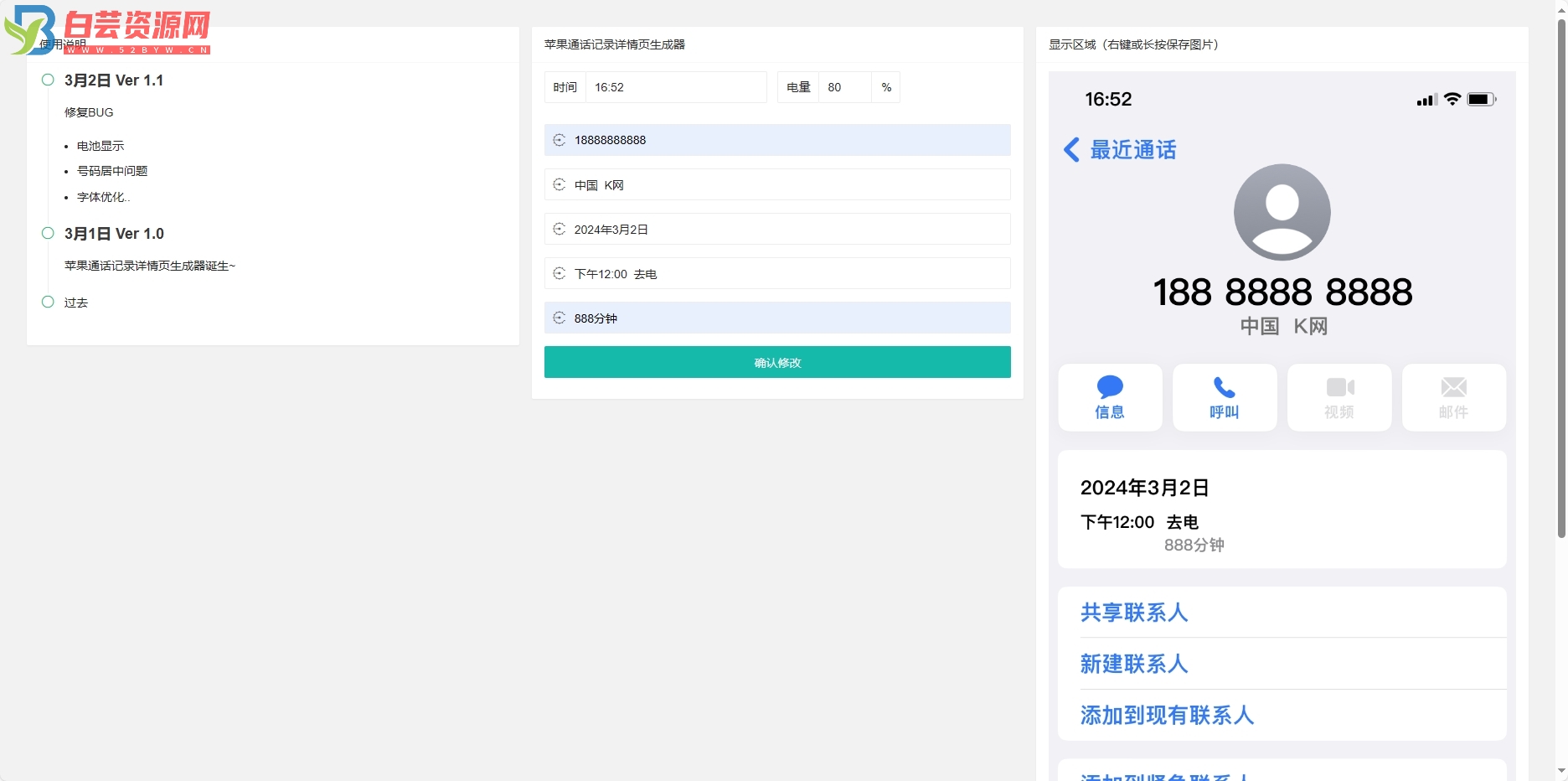Tap 共享联系人 share contact option
Viewport: 1568px width, 781px height.
(1134, 613)
